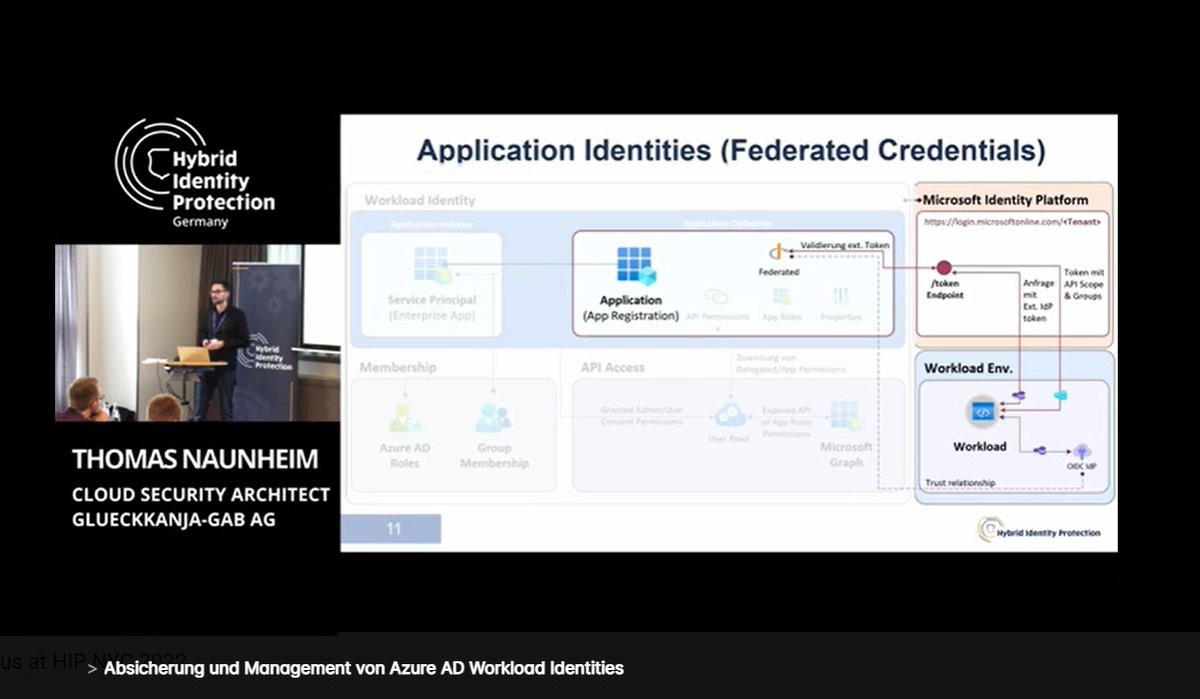The width and height of the screenshot is (1200, 699).
Task: Click the Microsoft Identity Platform heading
Action: [1005, 200]
